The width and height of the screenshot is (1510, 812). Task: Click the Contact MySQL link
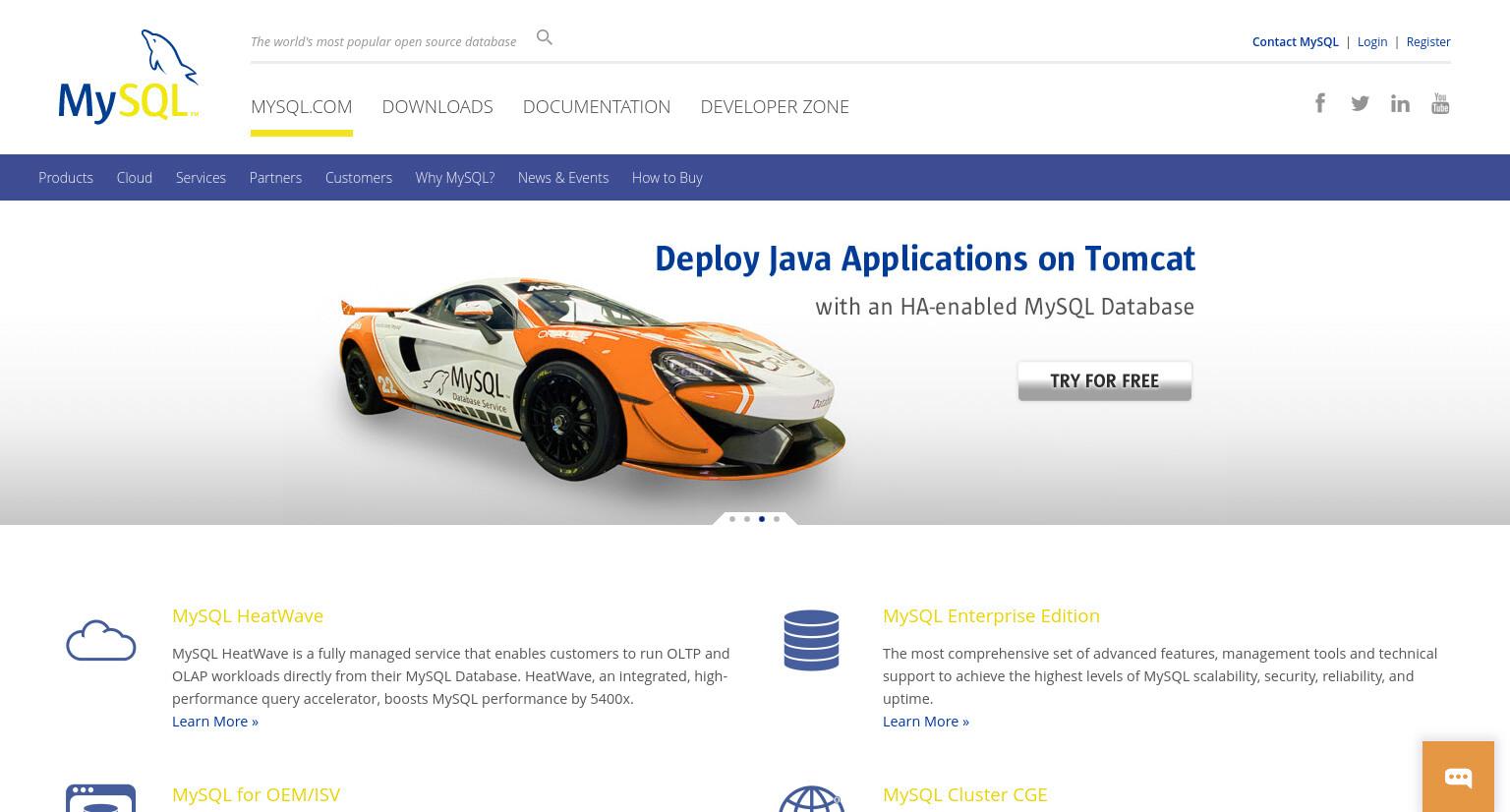(1296, 41)
